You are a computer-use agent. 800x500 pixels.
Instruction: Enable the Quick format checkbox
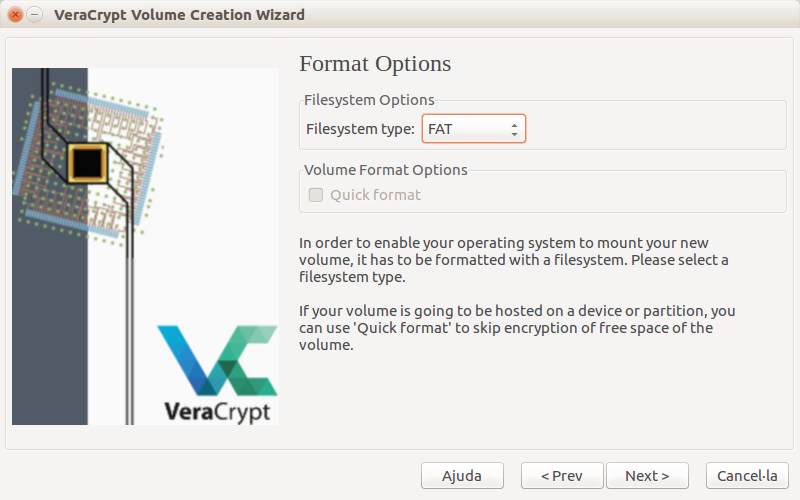click(316, 195)
